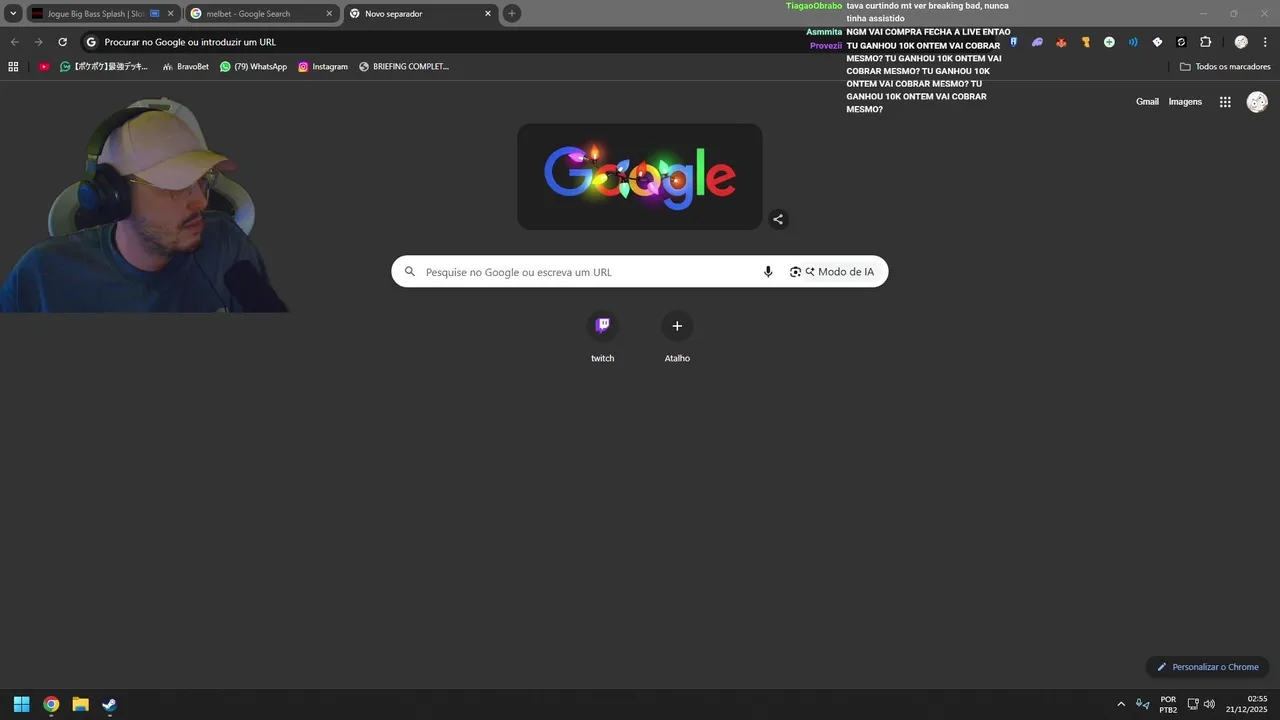Viewport: 1280px width, 720px height.
Task: Open Chrome from the taskbar
Action: pos(51,704)
